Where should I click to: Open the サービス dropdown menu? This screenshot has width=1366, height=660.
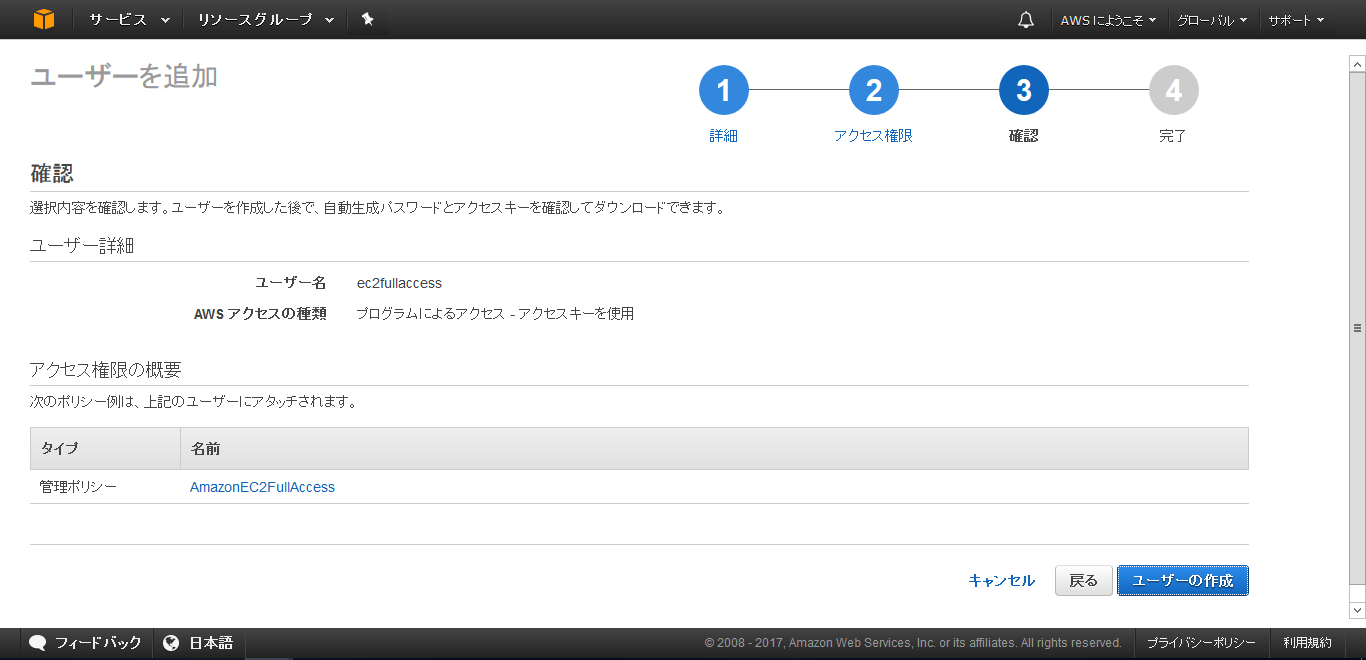click(129, 19)
